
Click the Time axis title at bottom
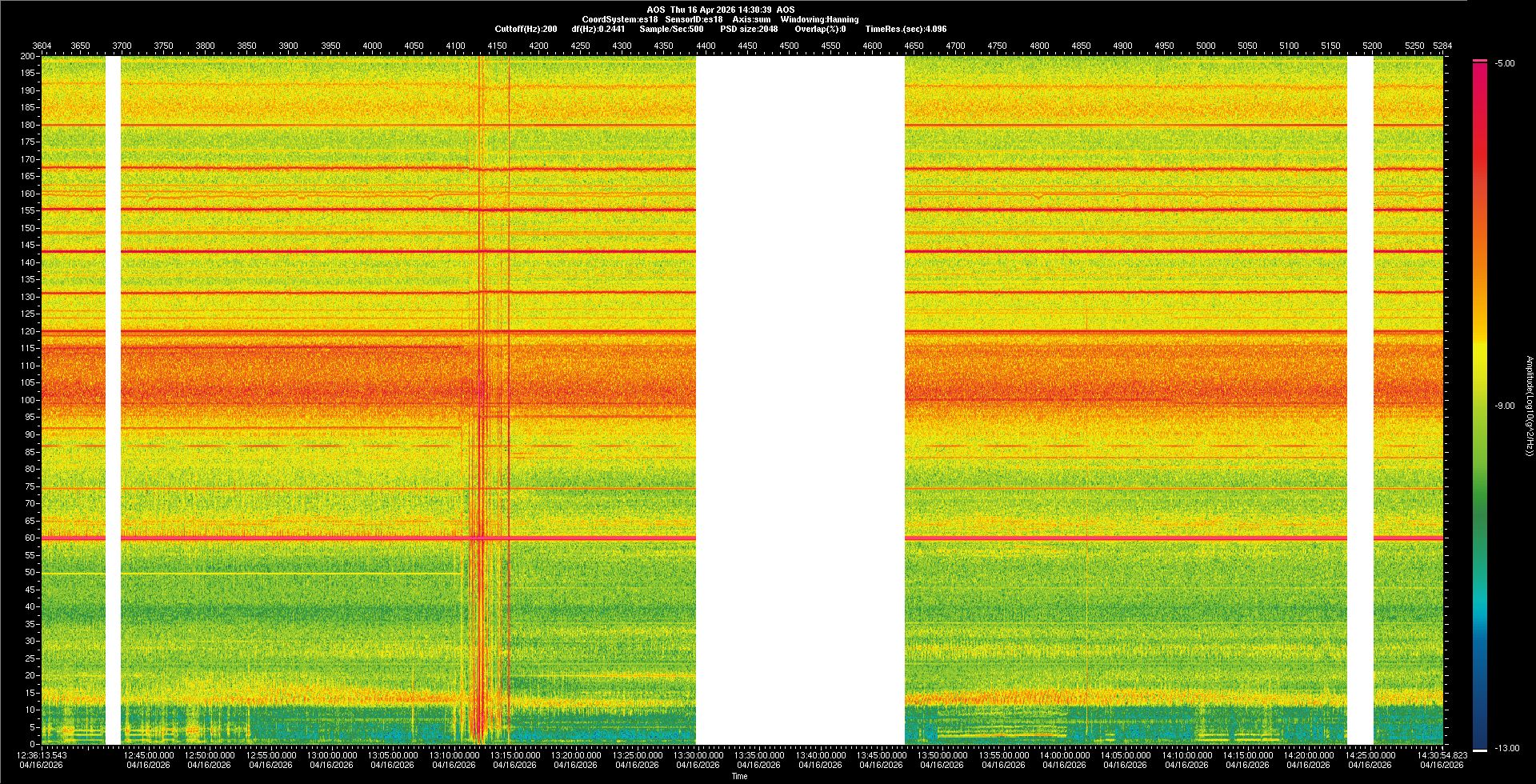[739, 776]
